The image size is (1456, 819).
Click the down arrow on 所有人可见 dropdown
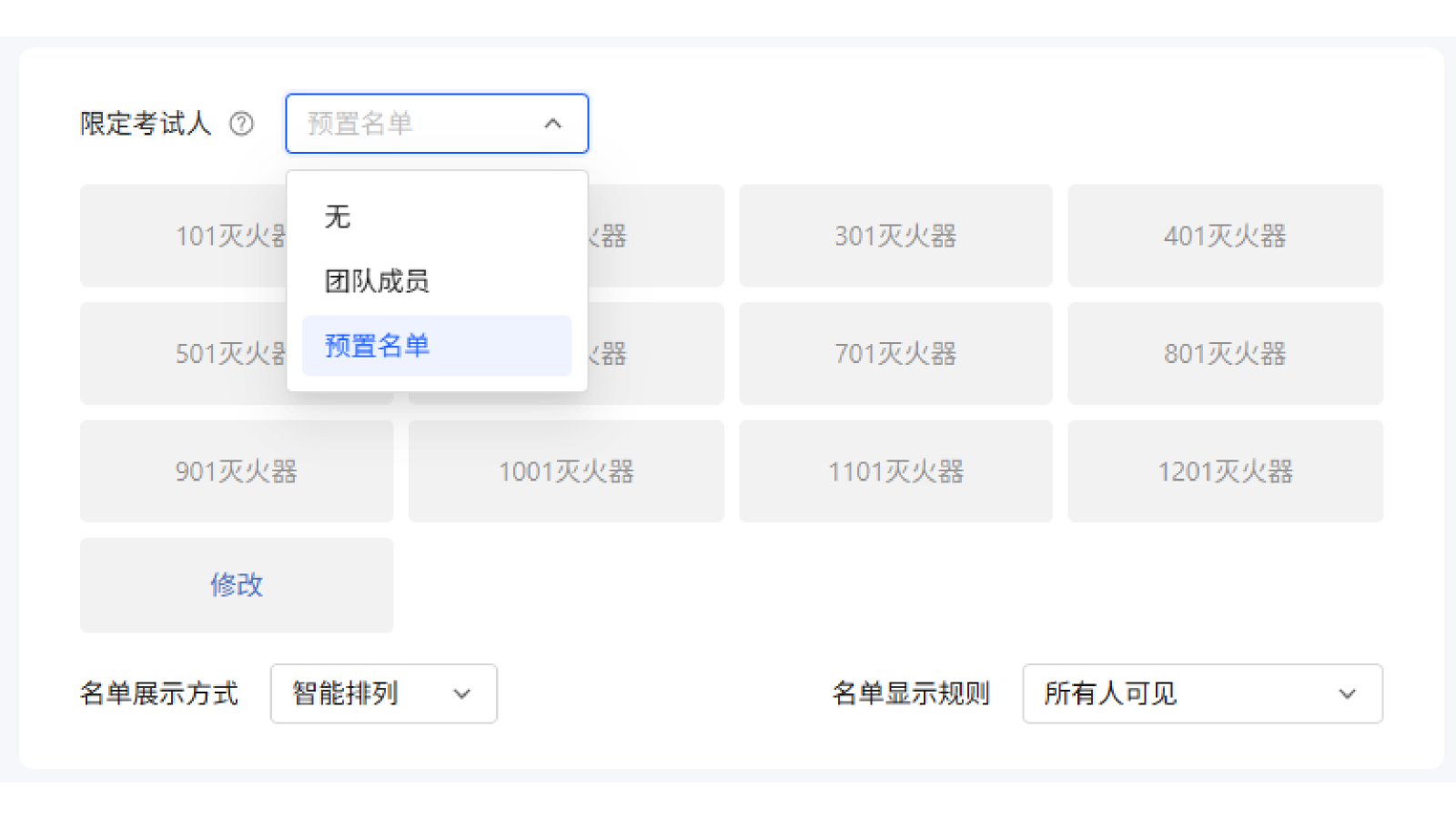coord(1348,694)
